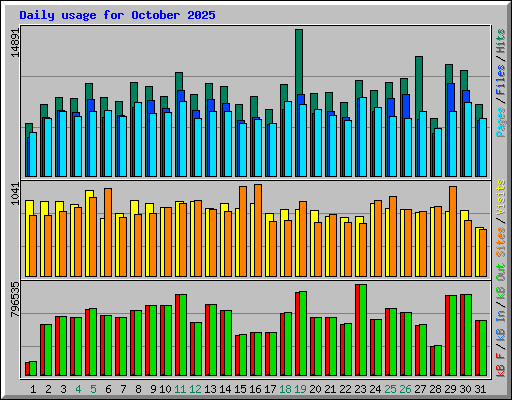
Task: Click the blue files bar for day 29
Action: [x=451, y=97]
